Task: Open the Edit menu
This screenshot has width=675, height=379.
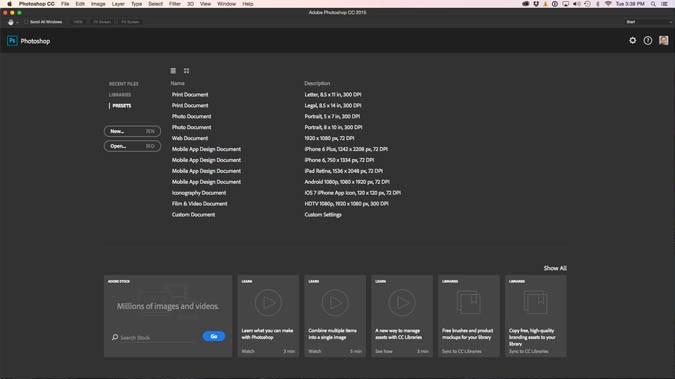Action: [x=80, y=4]
